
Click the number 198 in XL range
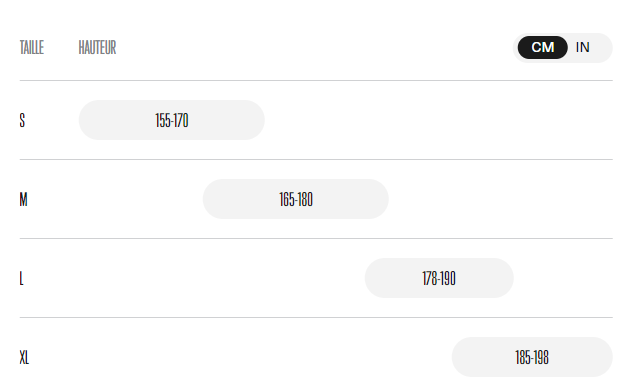541,357
